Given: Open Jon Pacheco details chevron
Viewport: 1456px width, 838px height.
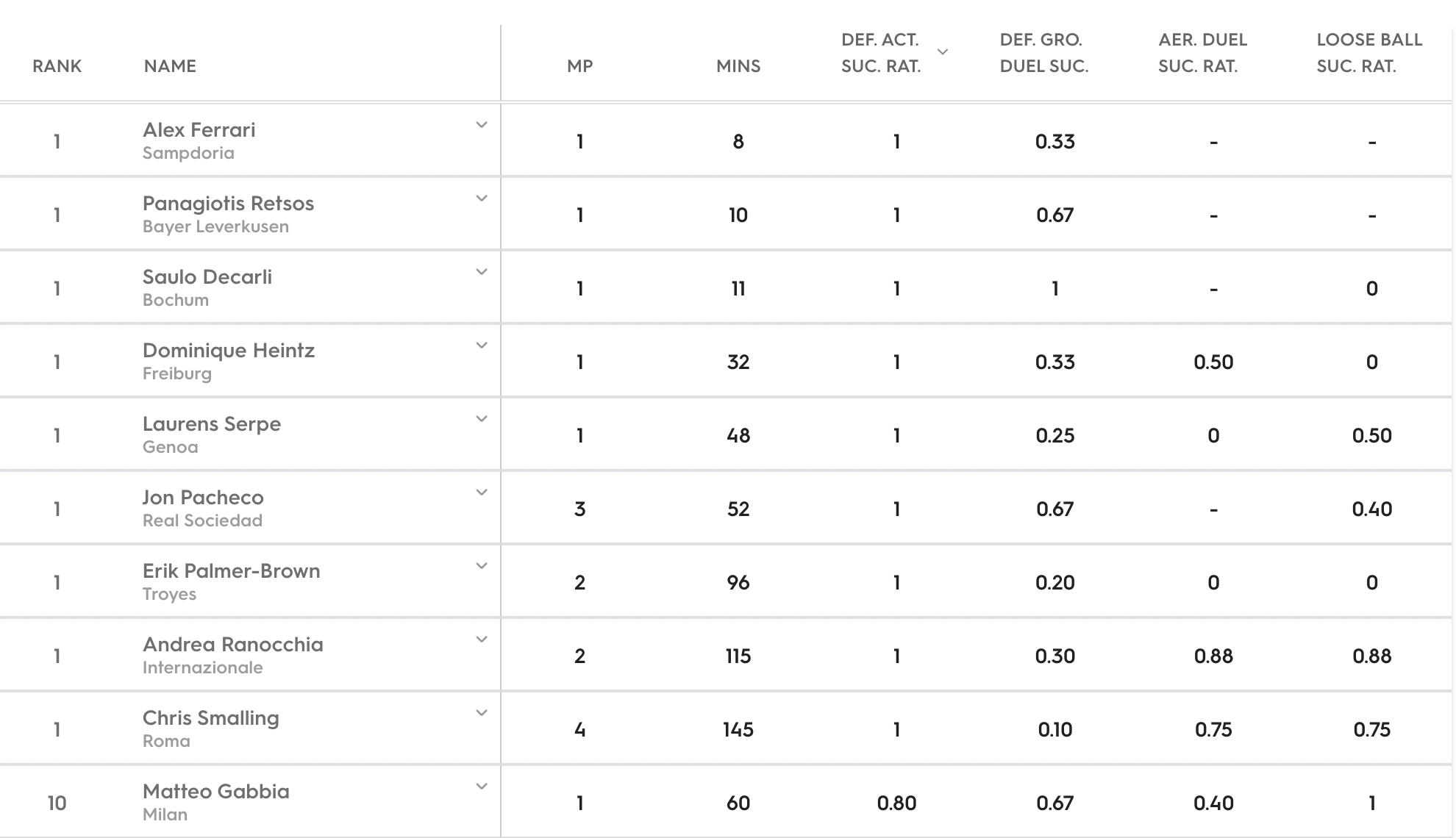Looking at the screenshot, I should (x=482, y=493).
